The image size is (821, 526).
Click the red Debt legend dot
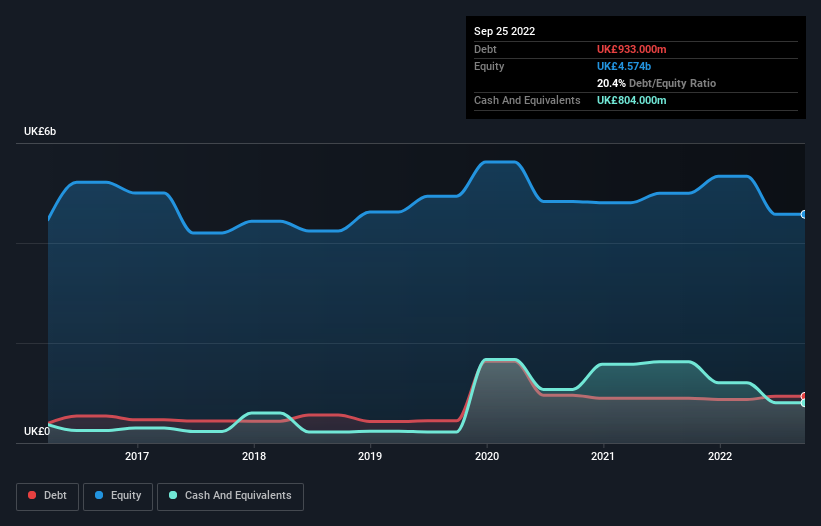point(32,495)
